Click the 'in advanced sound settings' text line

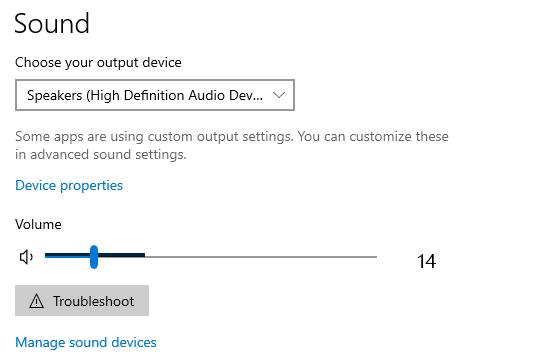(x=101, y=154)
